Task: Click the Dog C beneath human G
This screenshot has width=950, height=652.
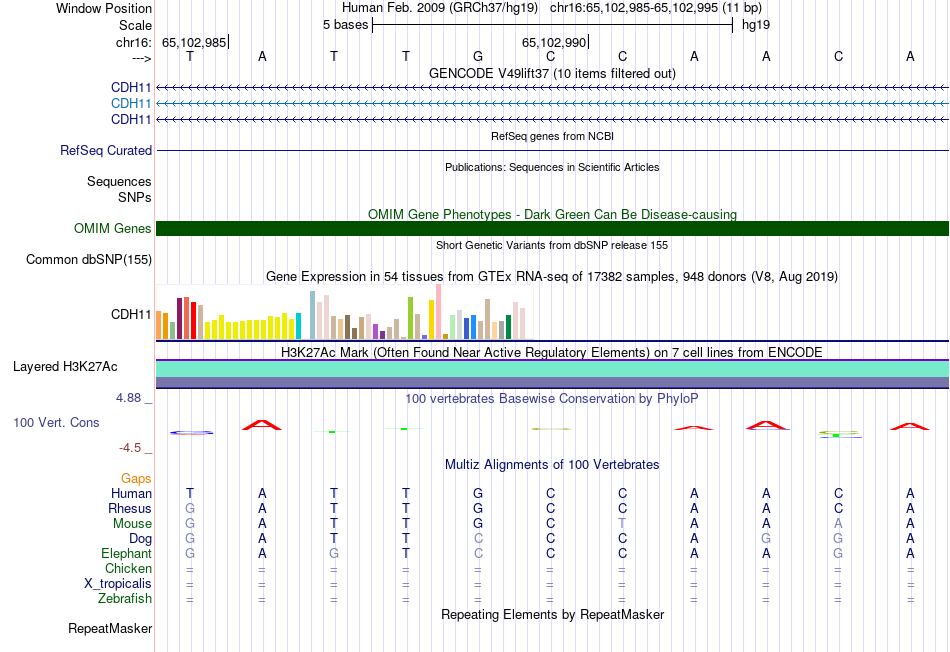Action: [478, 539]
